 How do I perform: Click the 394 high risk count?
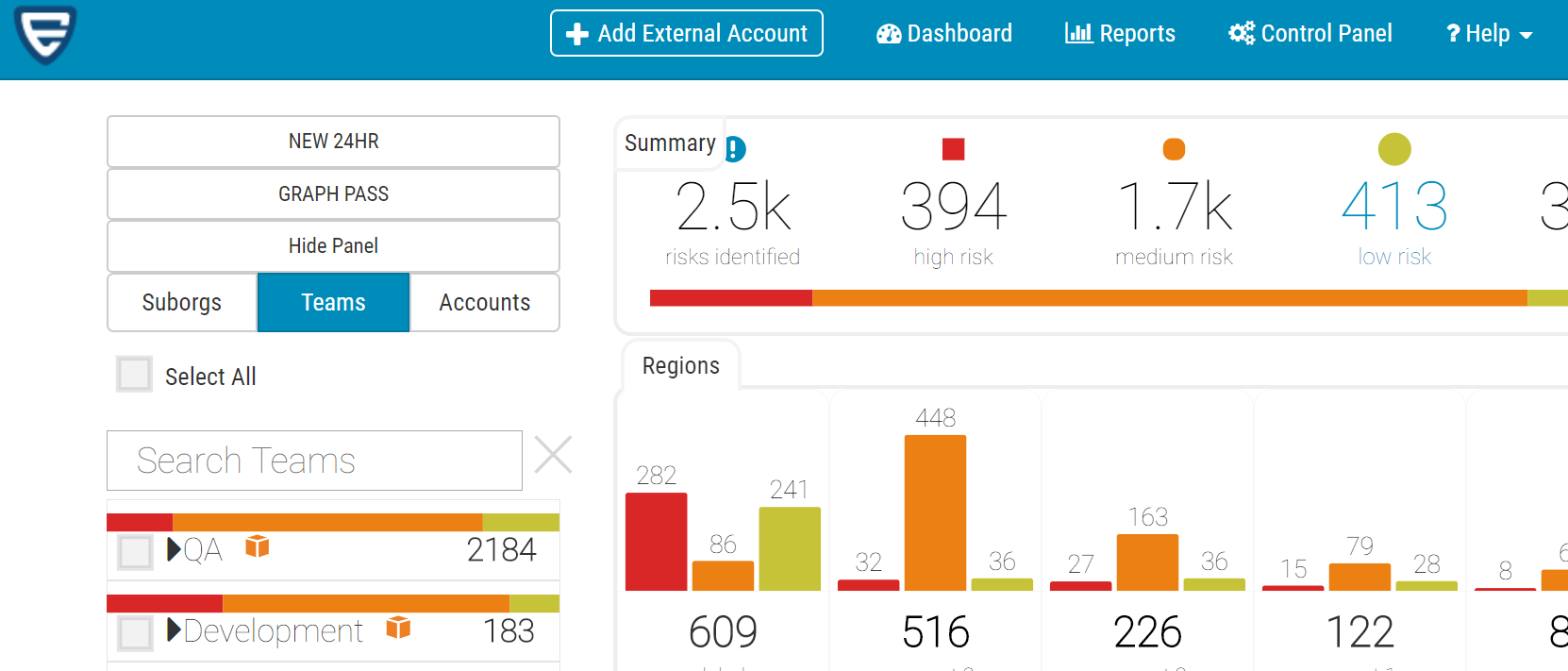point(954,207)
